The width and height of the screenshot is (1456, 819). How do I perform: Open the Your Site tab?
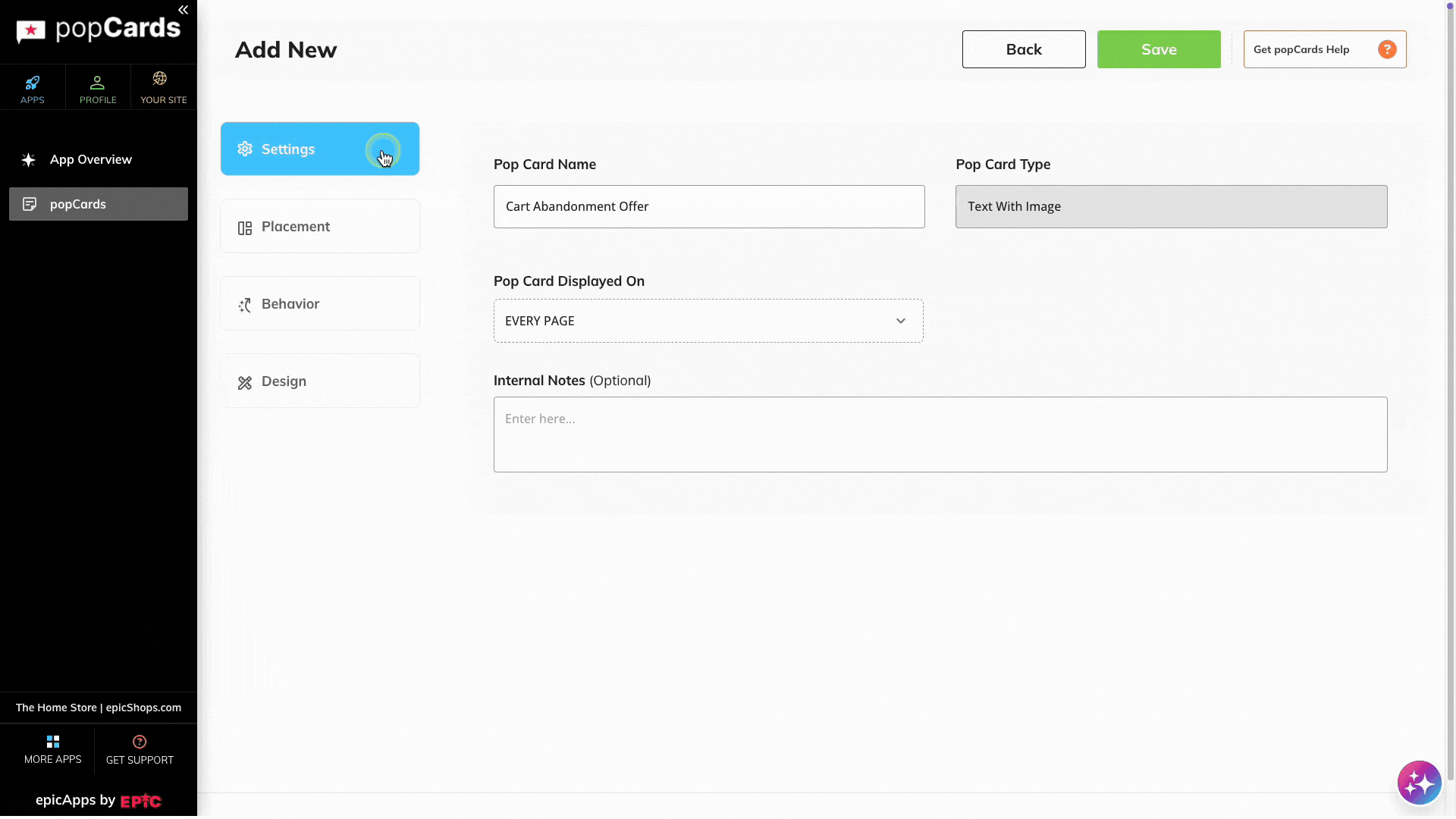[x=164, y=88]
